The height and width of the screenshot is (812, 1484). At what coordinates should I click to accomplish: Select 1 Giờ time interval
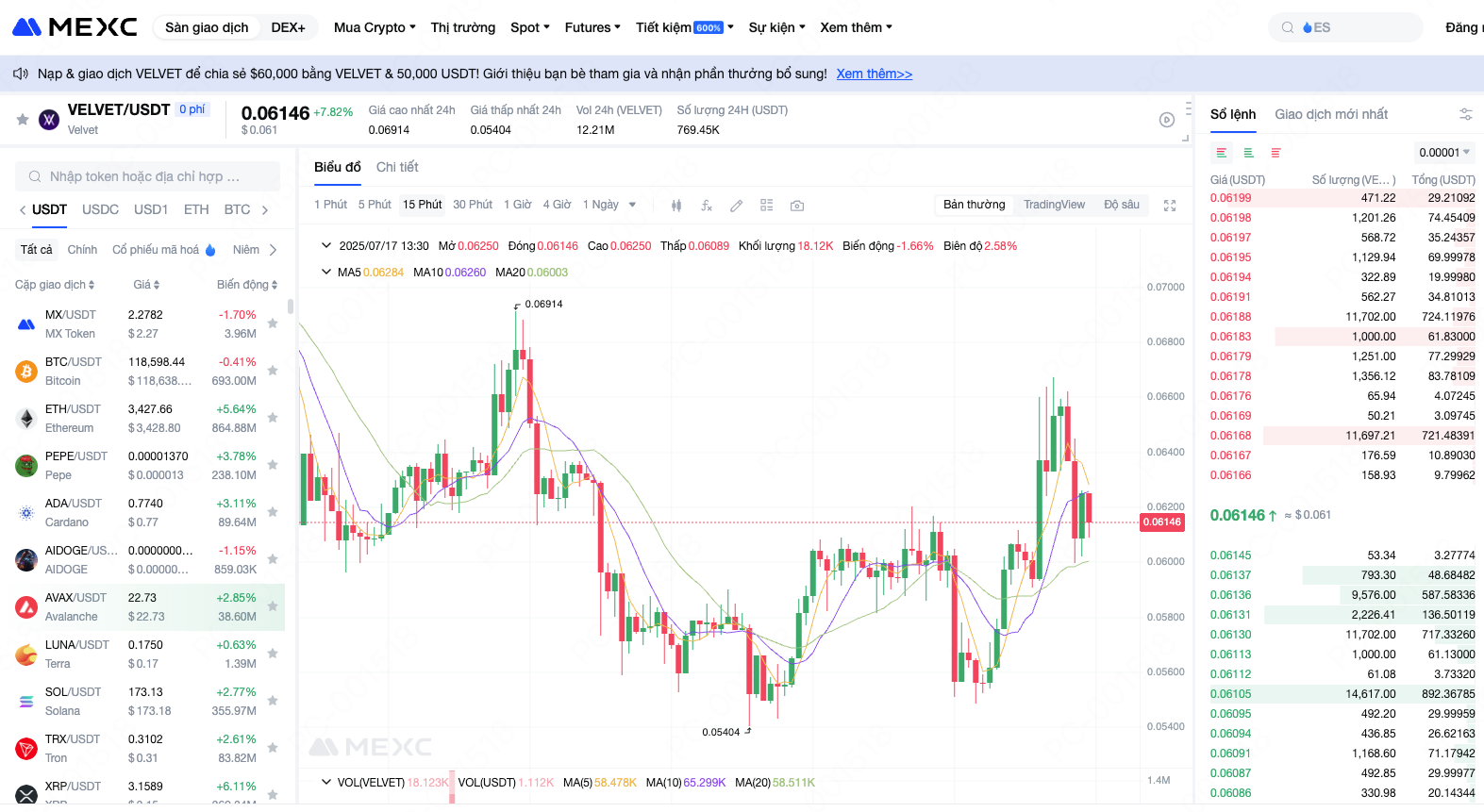517,205
